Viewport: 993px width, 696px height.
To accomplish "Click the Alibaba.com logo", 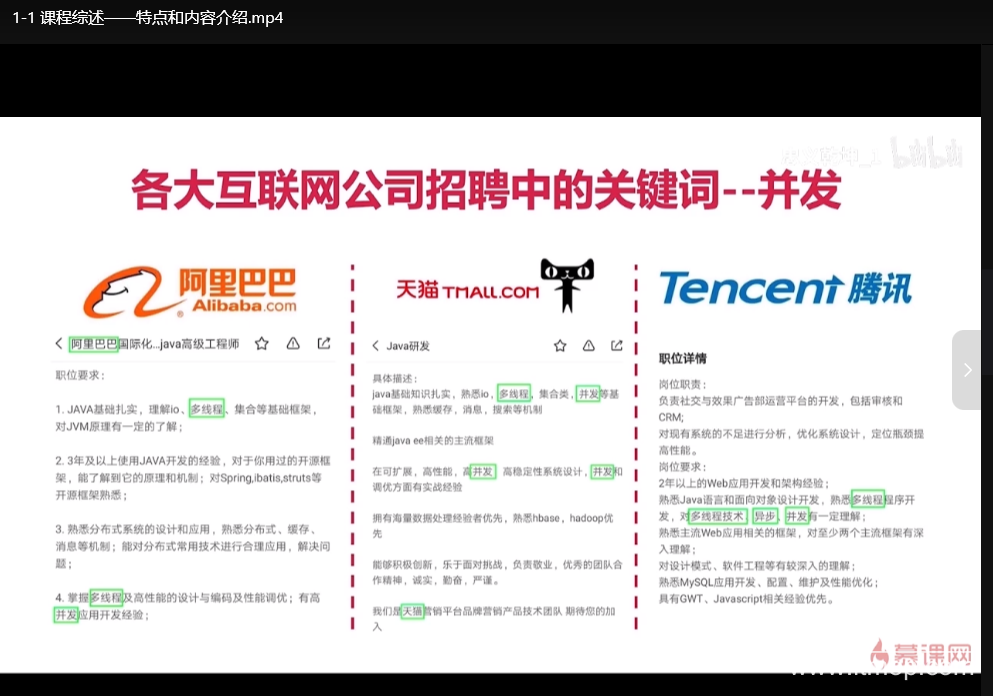I will tap(191, 291).
